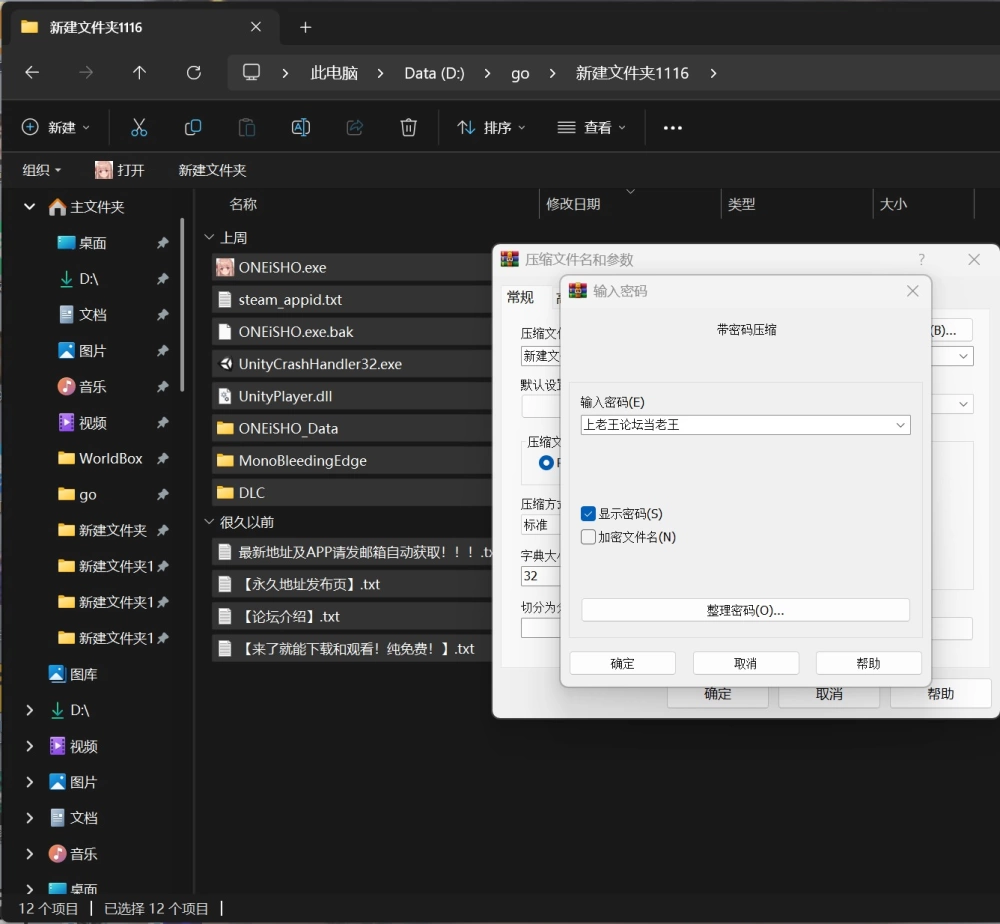Go forward with the right arrow
1000x924 pixels.
(85, 73)
